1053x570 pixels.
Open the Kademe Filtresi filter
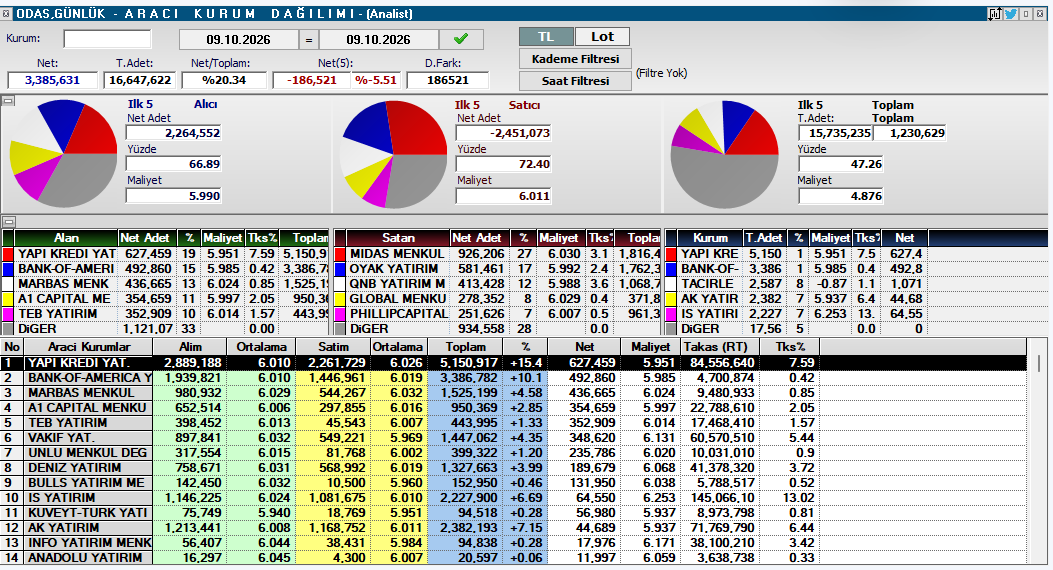click(x=576, y=59)
